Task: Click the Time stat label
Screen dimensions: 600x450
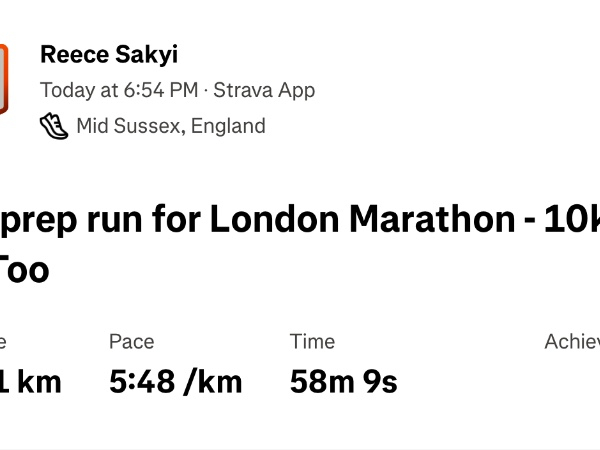Action: 312,341
